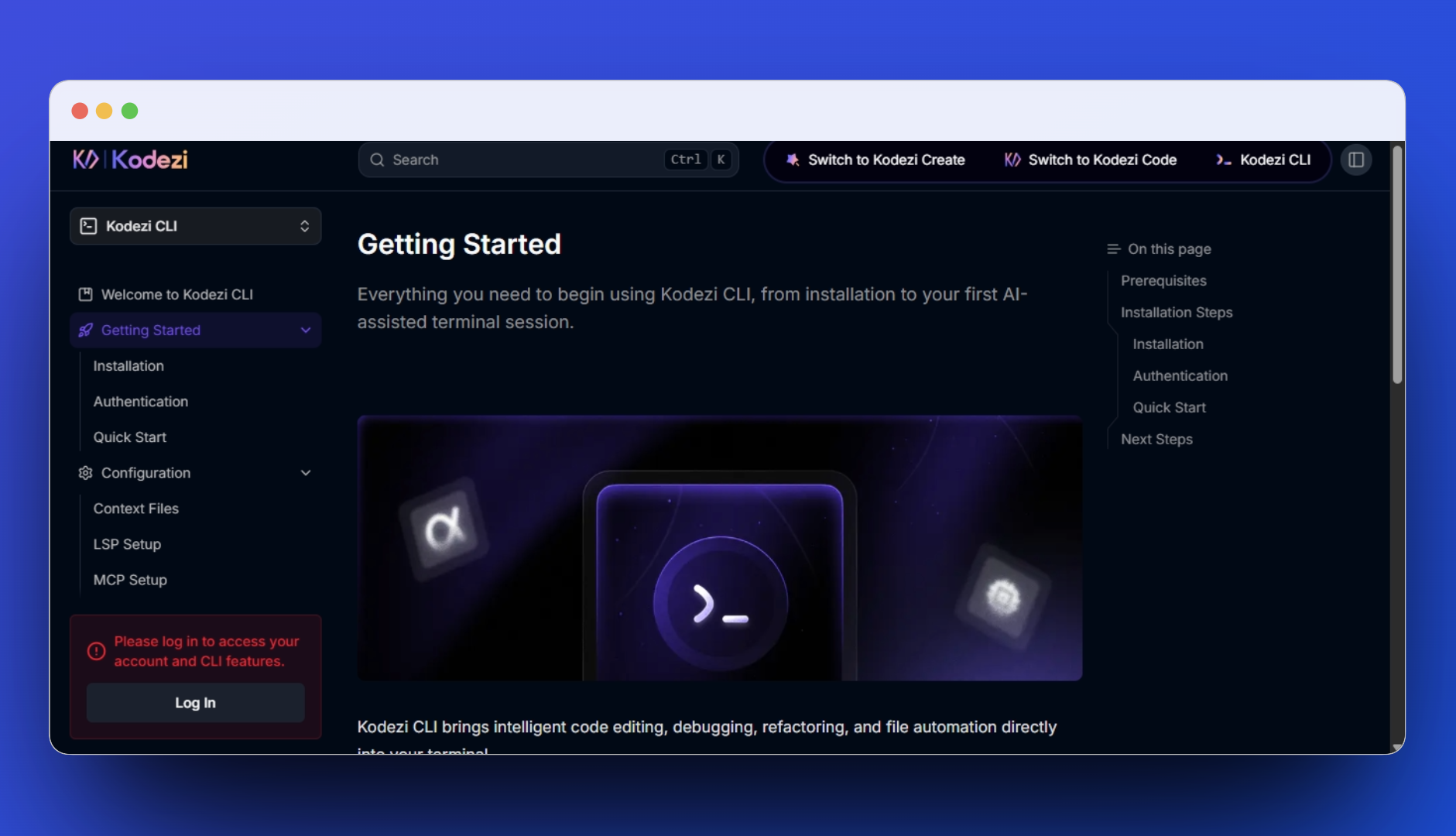Click the On this page list icon
Viewport: 1456px width, 836px height.
click(x=1113, y=249)
